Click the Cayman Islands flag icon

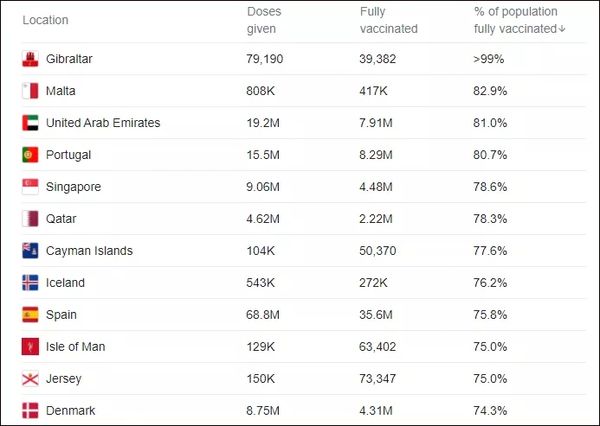[30, 251]
